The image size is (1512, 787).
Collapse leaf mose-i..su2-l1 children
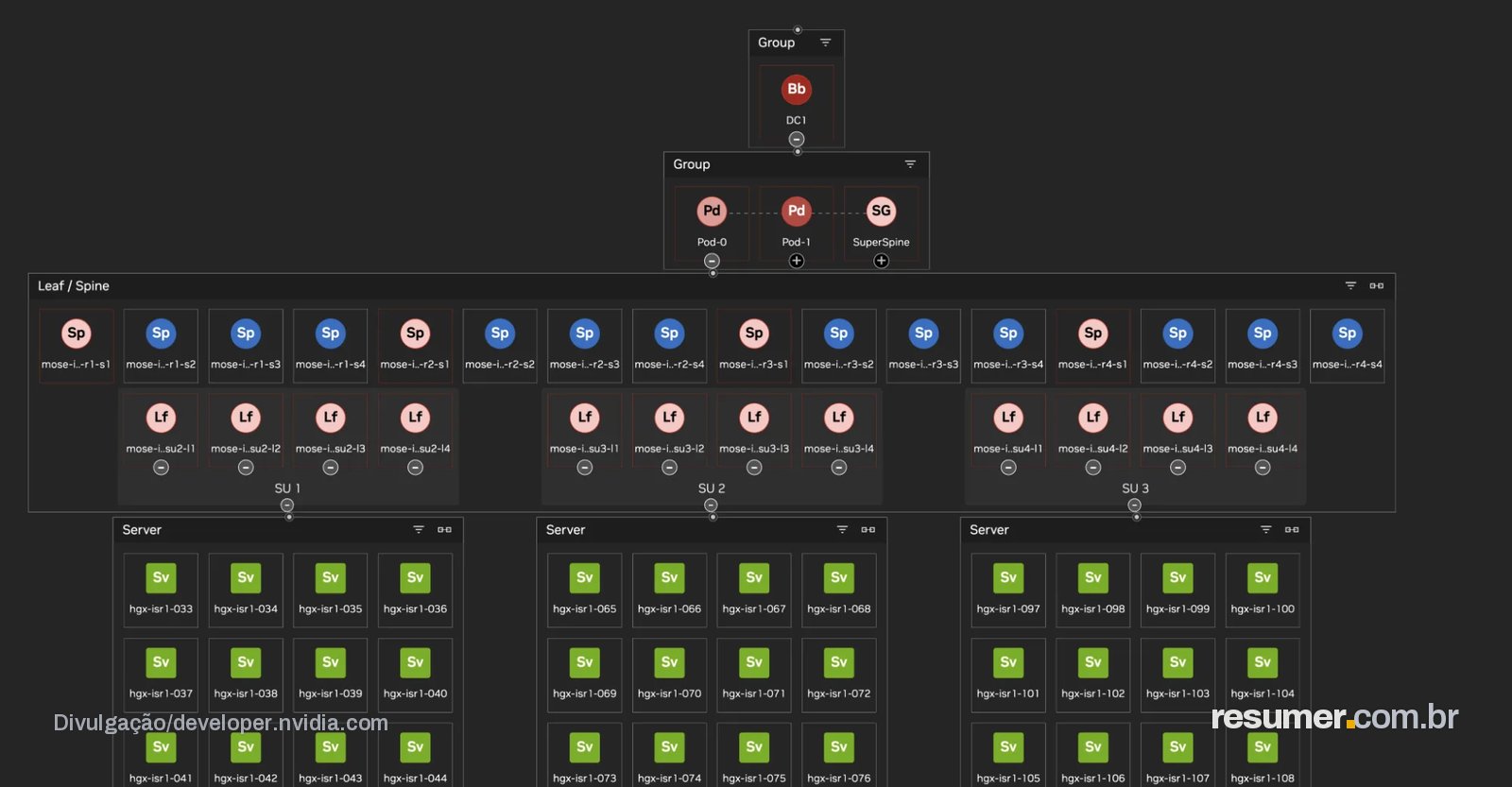[x=161, y=468]
